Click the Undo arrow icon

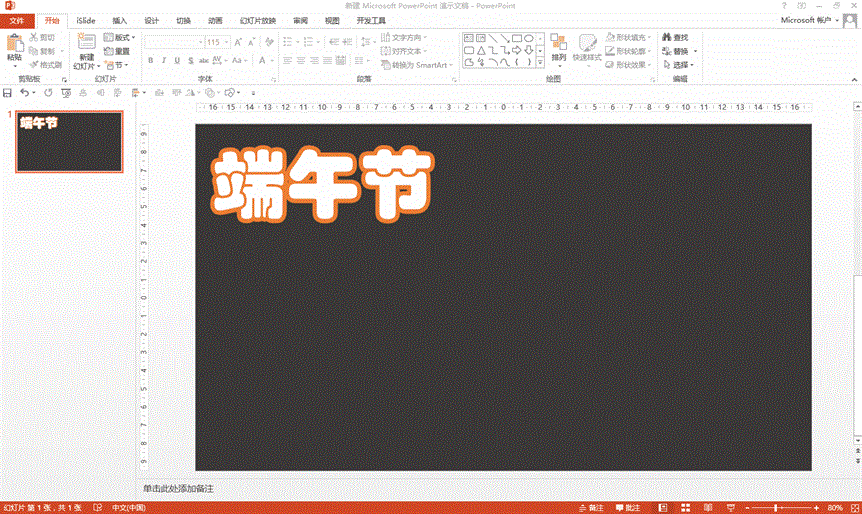click(x=25, y=92)
